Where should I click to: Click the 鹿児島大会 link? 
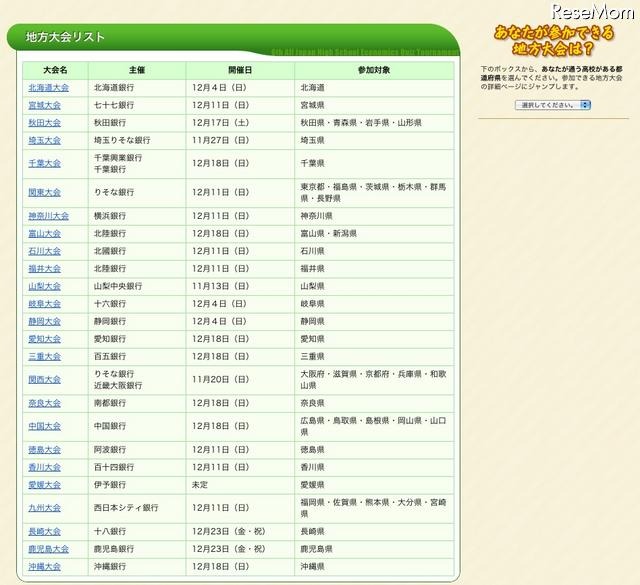tap(48, 549)
